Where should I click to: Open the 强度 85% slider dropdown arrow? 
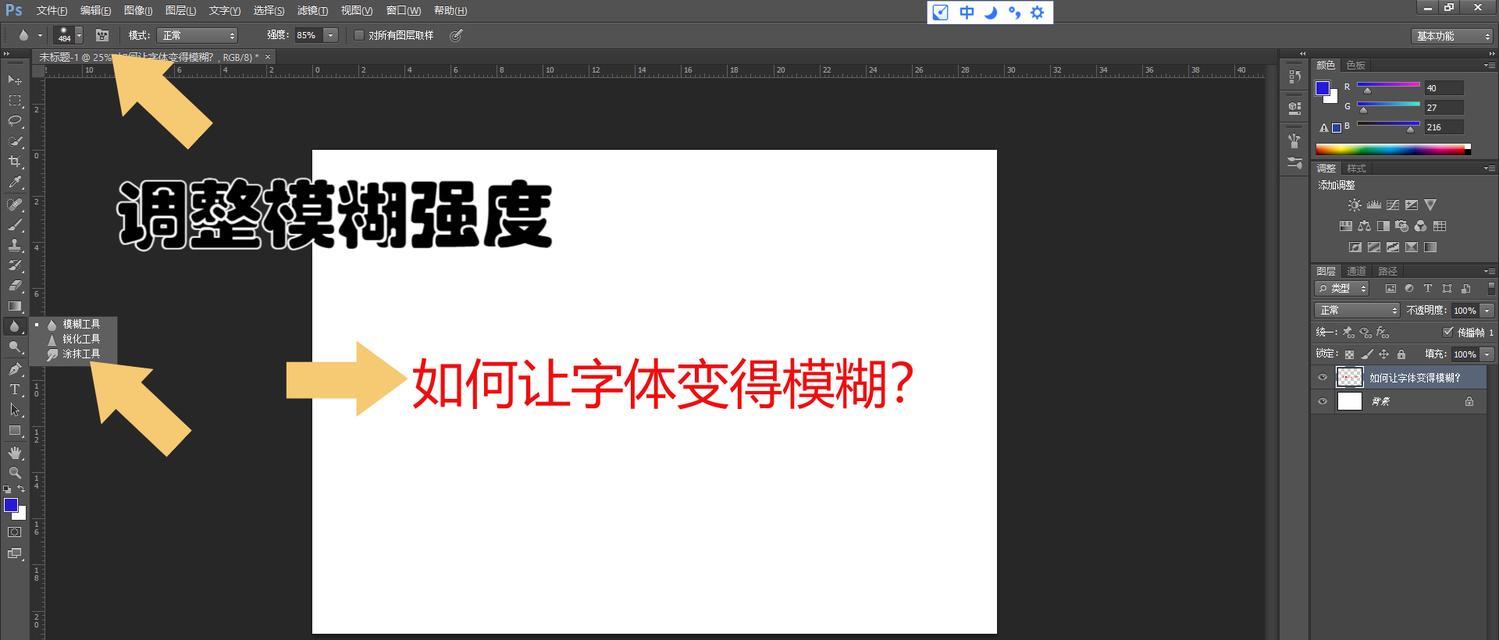(330, 35)
